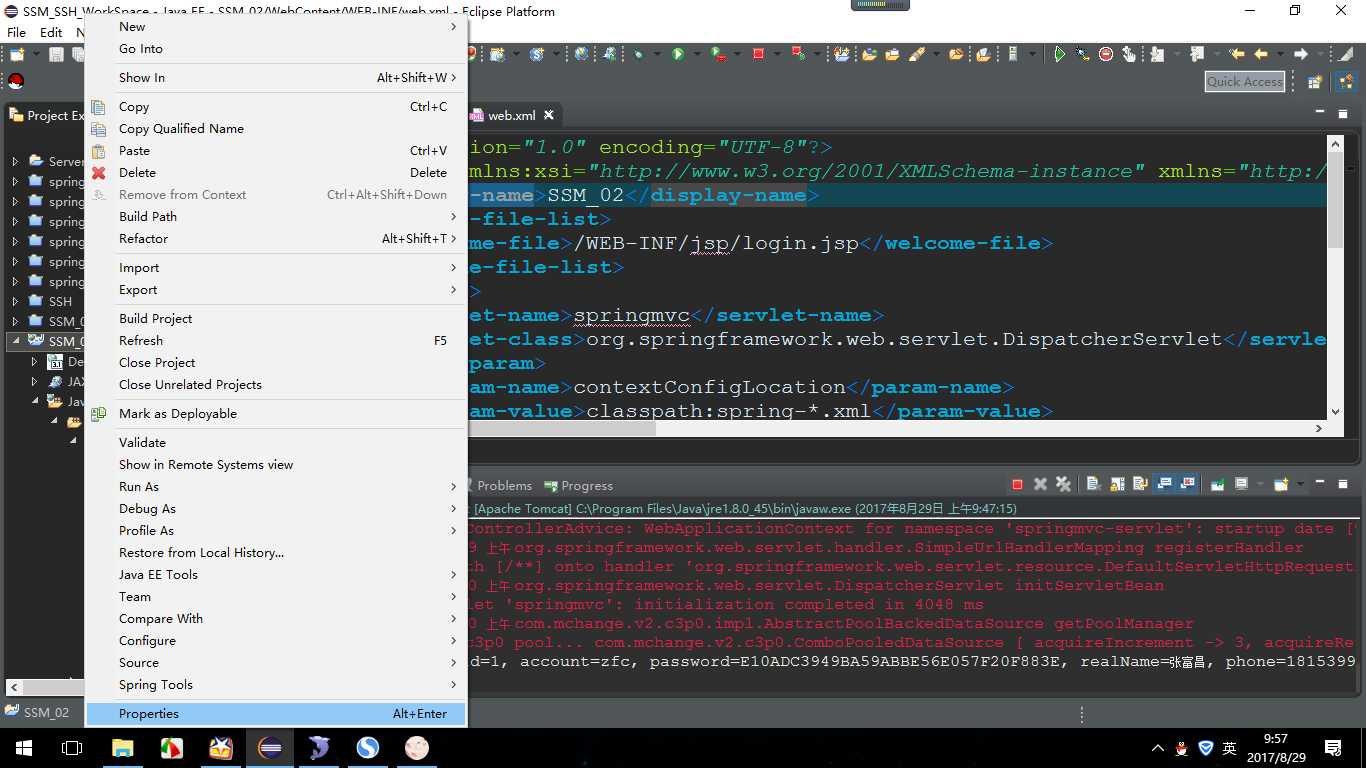Viewport: 1366px width, 768px height.
Task: Choose Refresh in the context menu
Action: (x=277, y=340)
